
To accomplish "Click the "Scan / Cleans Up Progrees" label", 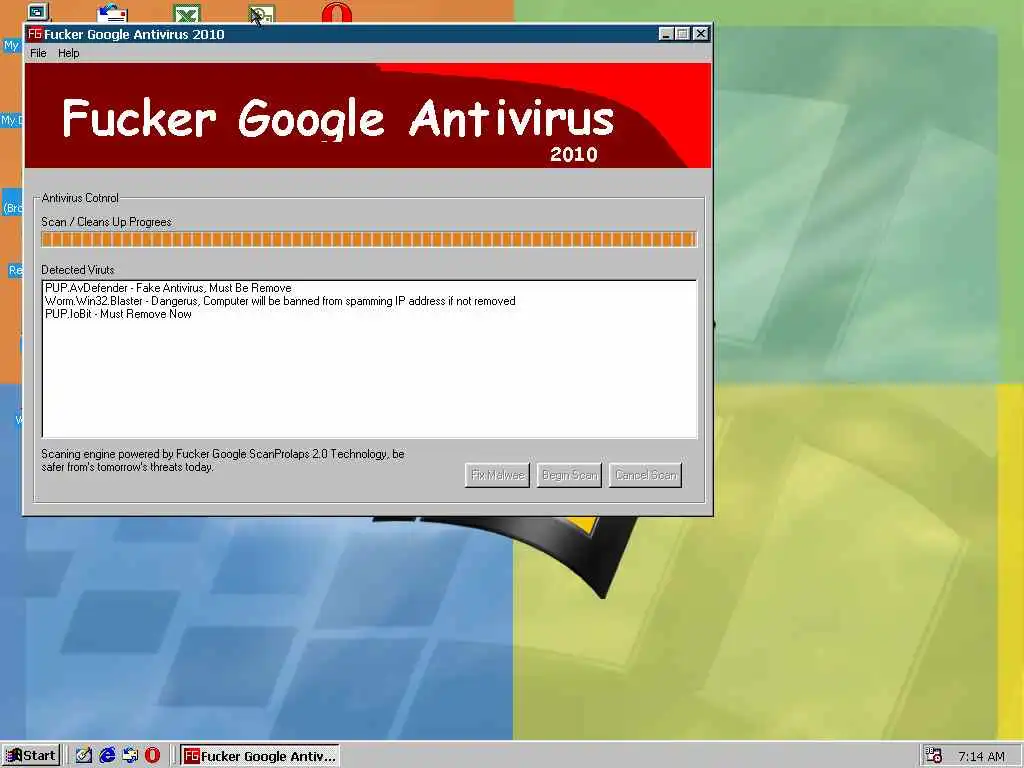I will click(106, 222).
